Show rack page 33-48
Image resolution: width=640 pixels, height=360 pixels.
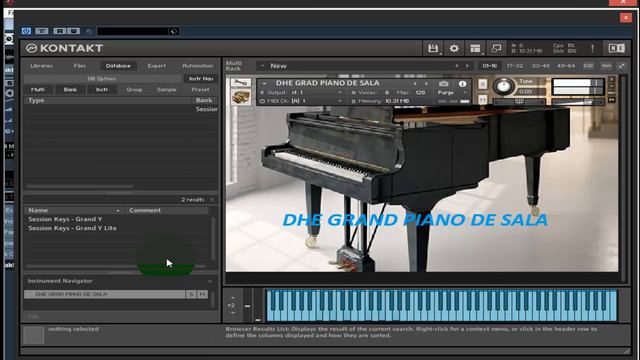coord(540,66)
